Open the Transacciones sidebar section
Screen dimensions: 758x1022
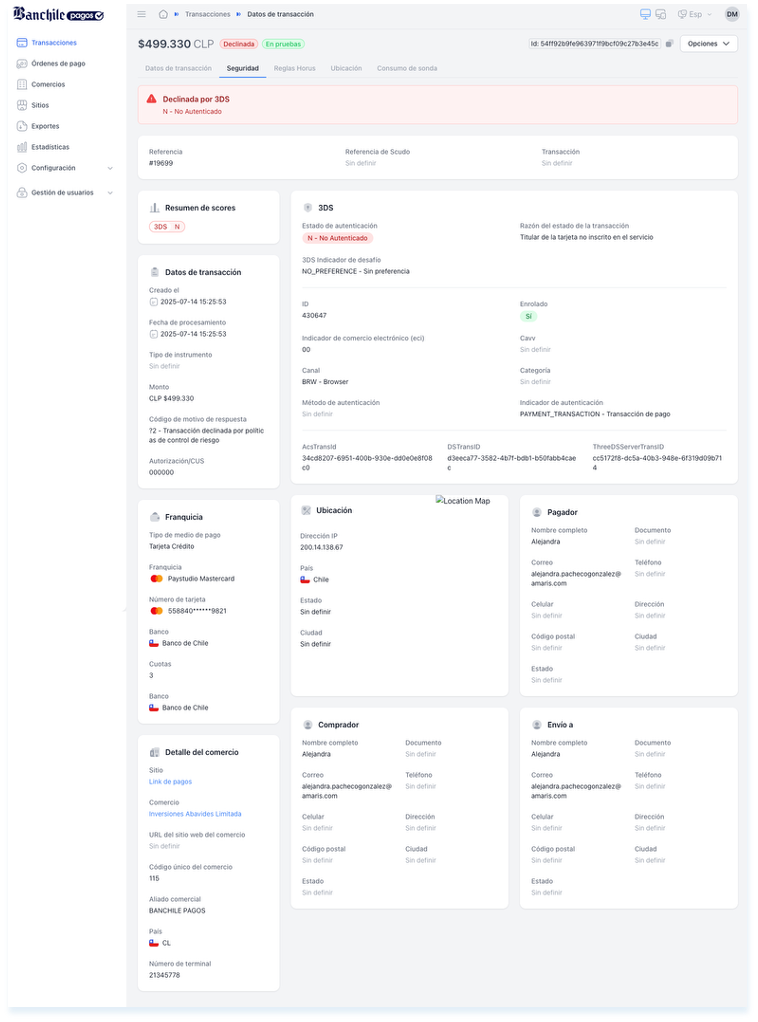coord(53,42)
